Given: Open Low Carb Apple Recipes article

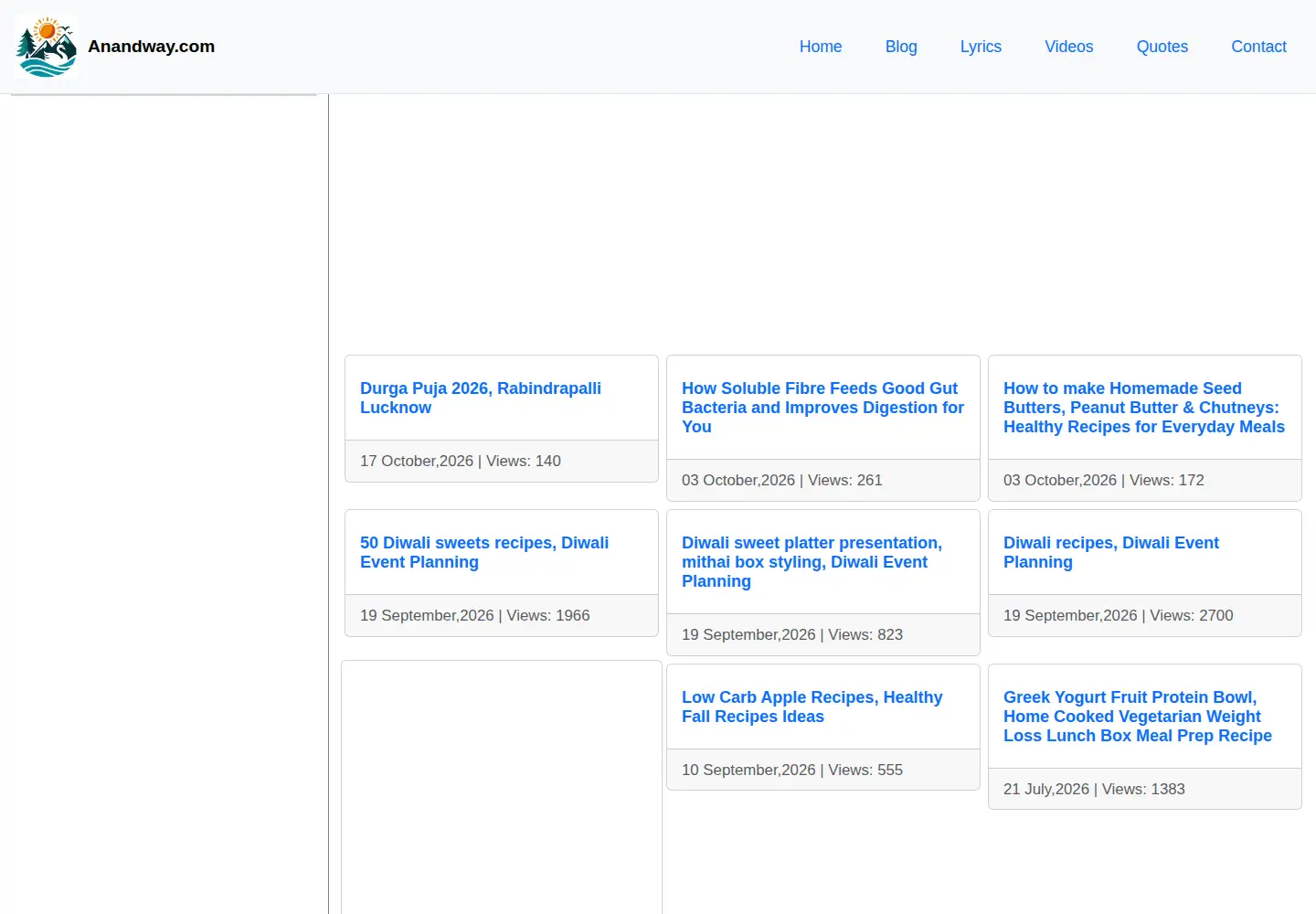Looking at the screenshot, I should [812, 707].
